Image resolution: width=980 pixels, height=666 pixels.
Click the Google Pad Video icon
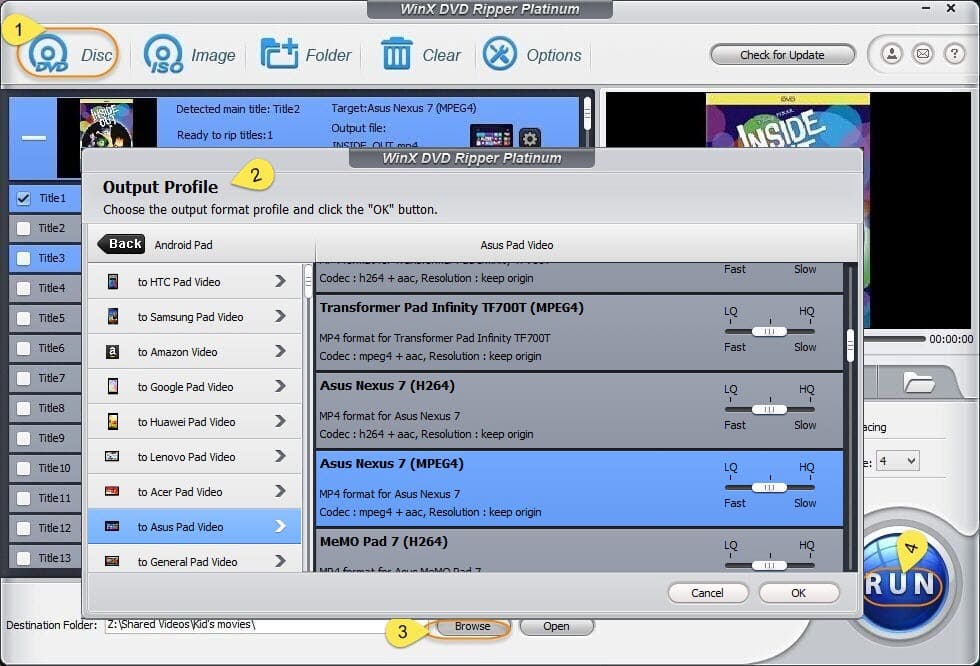112,387
